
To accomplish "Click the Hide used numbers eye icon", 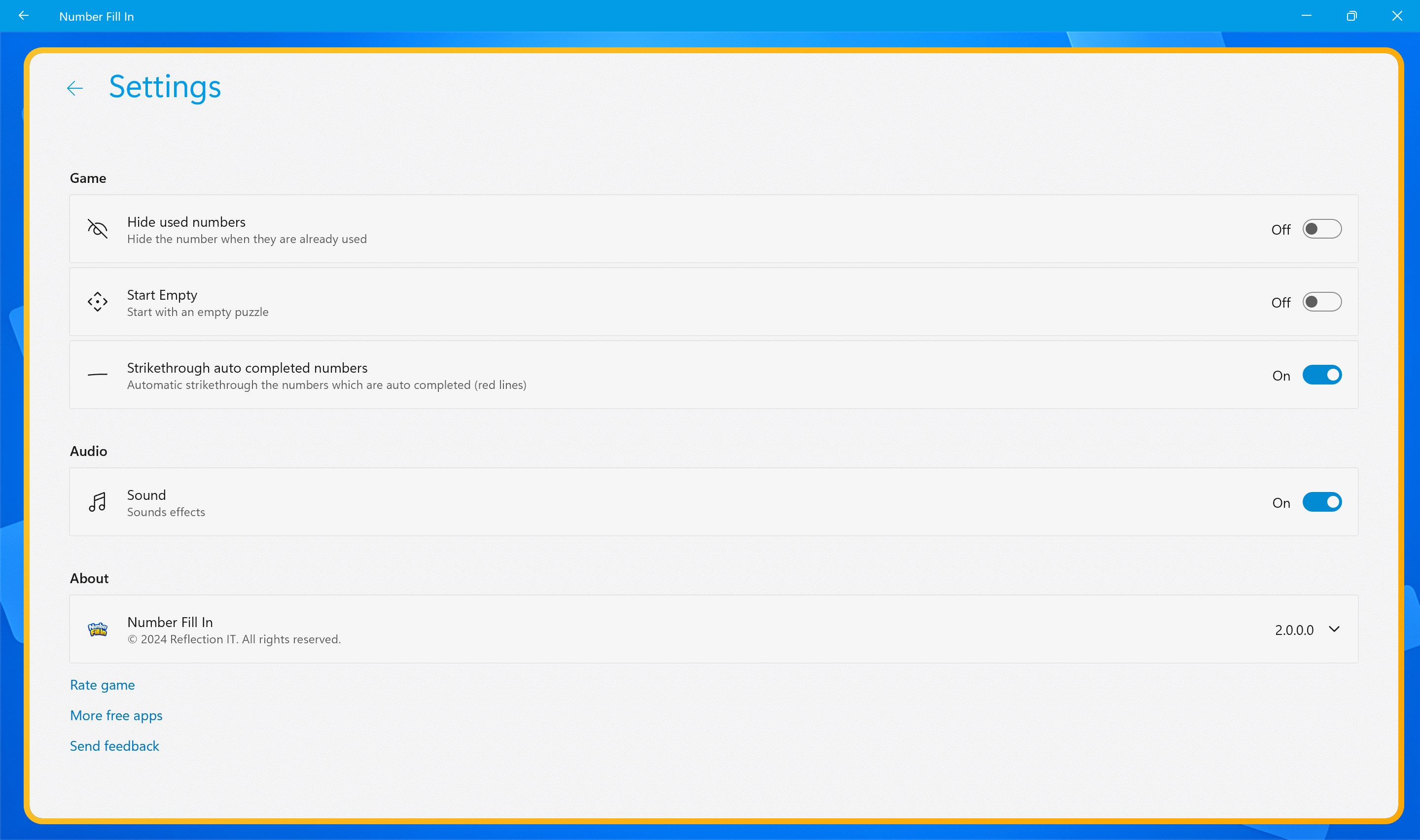I will (x=97, y=229).
